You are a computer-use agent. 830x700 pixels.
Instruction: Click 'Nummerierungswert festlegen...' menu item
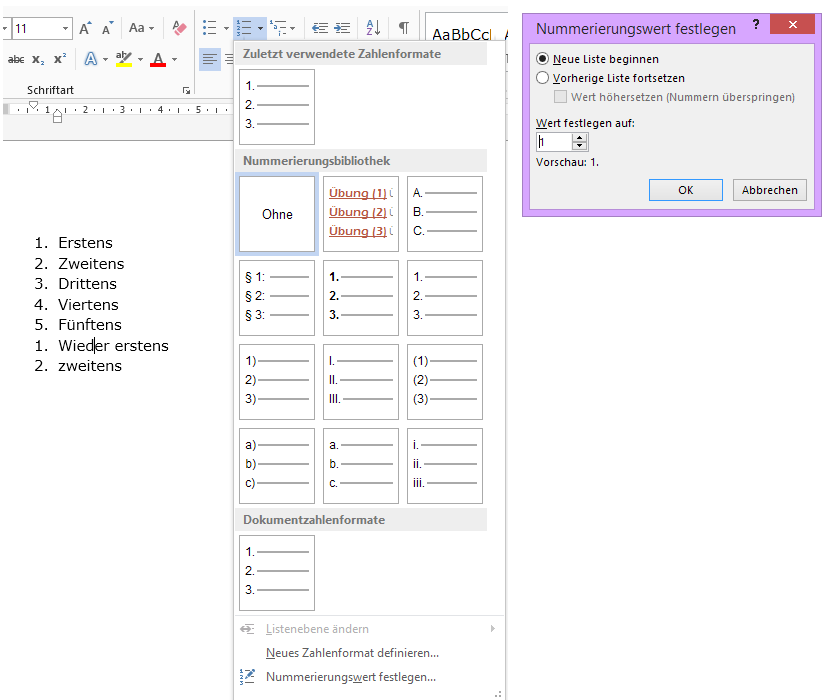pyautogui.click(x=350, y=677)
